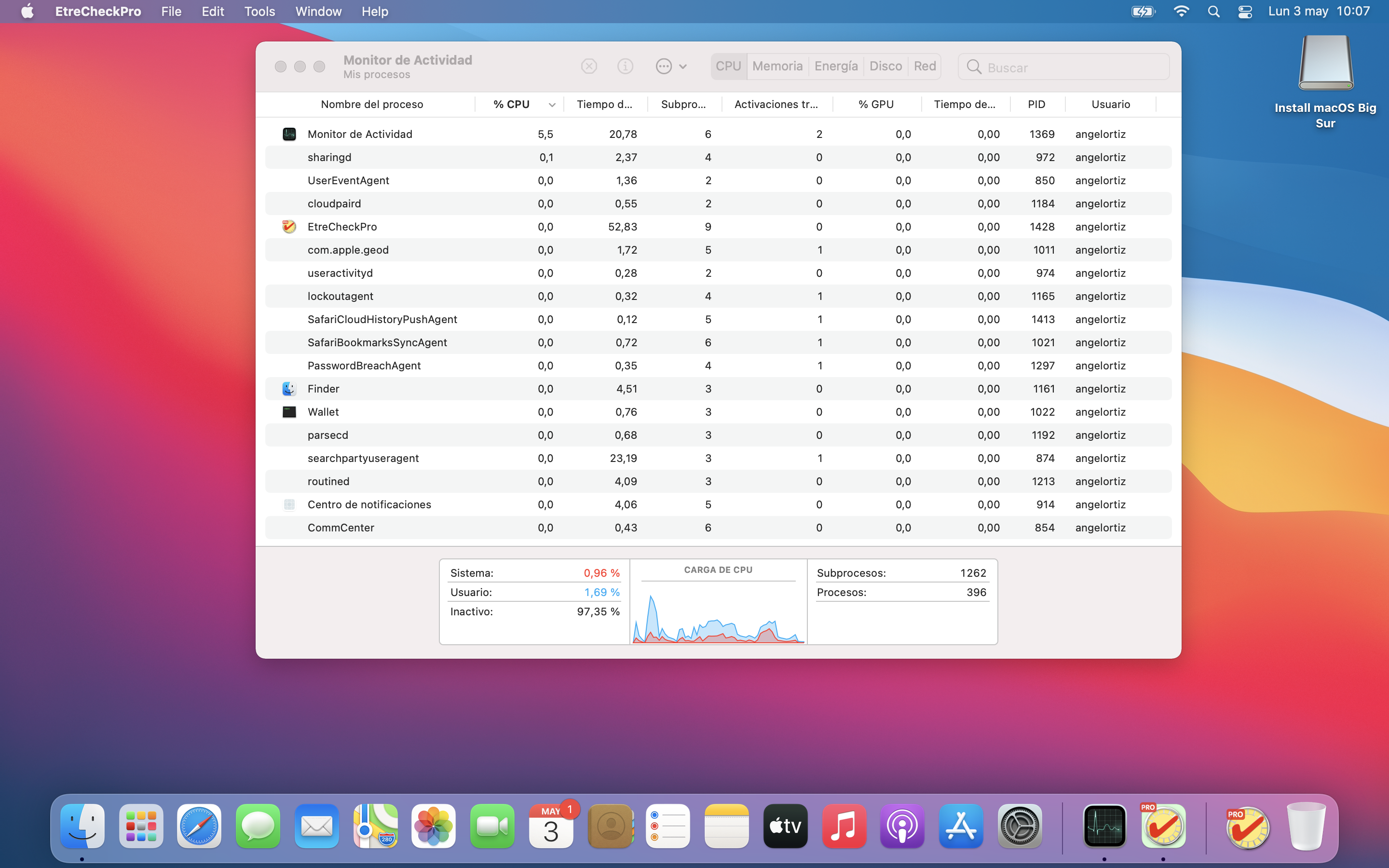Open the Window menu
This screenshot has height=868, width=1389.
point(318,12)
